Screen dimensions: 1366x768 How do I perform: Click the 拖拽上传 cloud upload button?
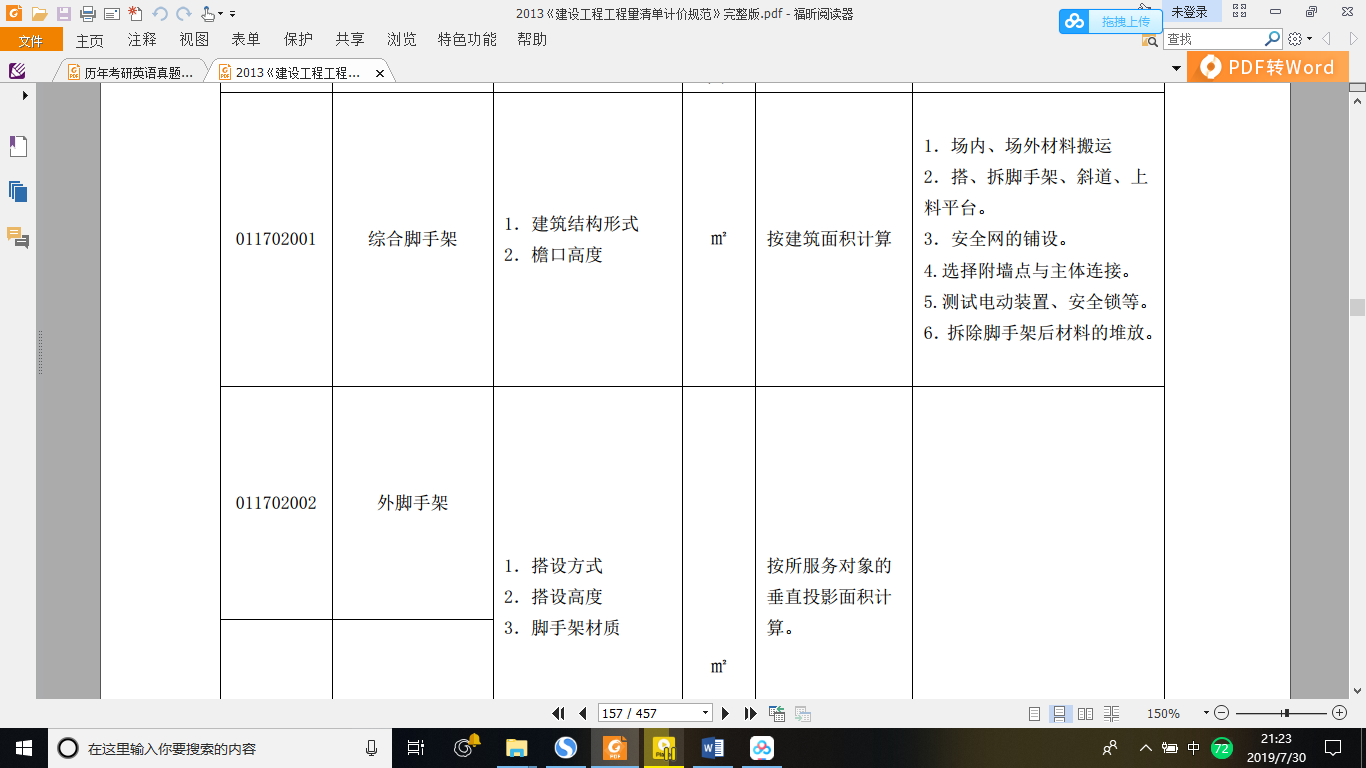click(x=1111, y=21)
